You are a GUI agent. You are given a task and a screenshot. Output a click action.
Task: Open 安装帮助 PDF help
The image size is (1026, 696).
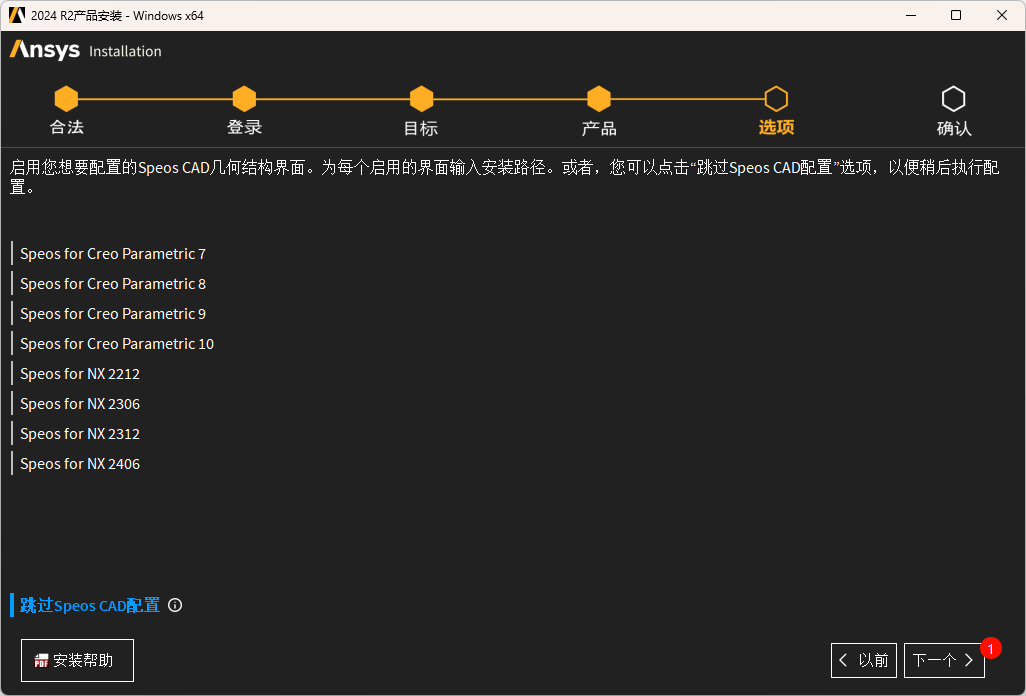point(77,660)
